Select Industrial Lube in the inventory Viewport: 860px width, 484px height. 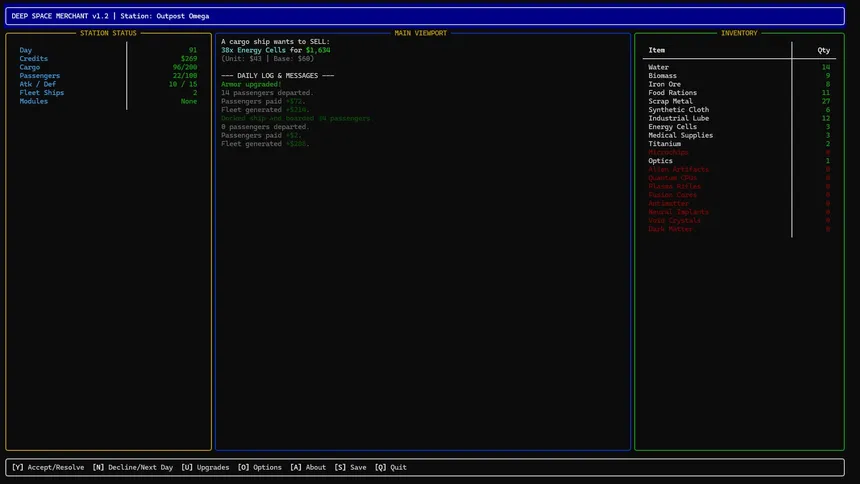coord(678,118)
